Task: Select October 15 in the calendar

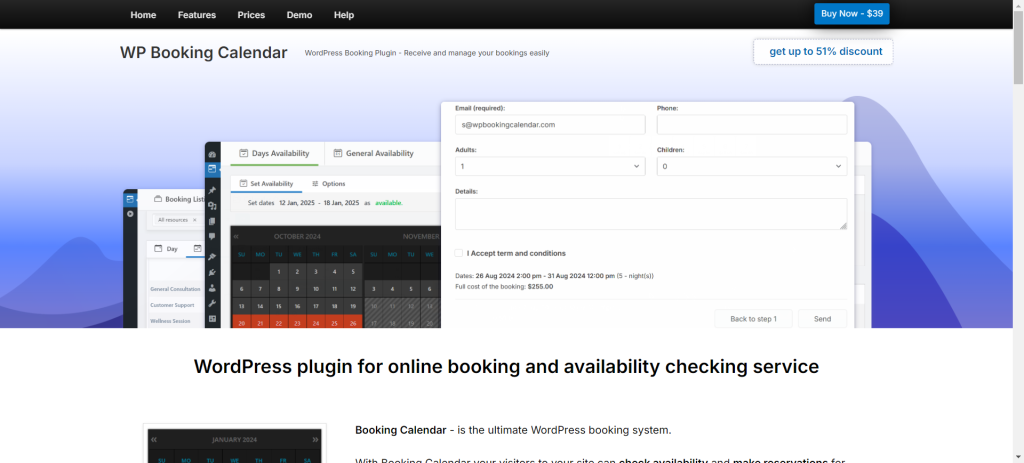Action: click(279, 306)
